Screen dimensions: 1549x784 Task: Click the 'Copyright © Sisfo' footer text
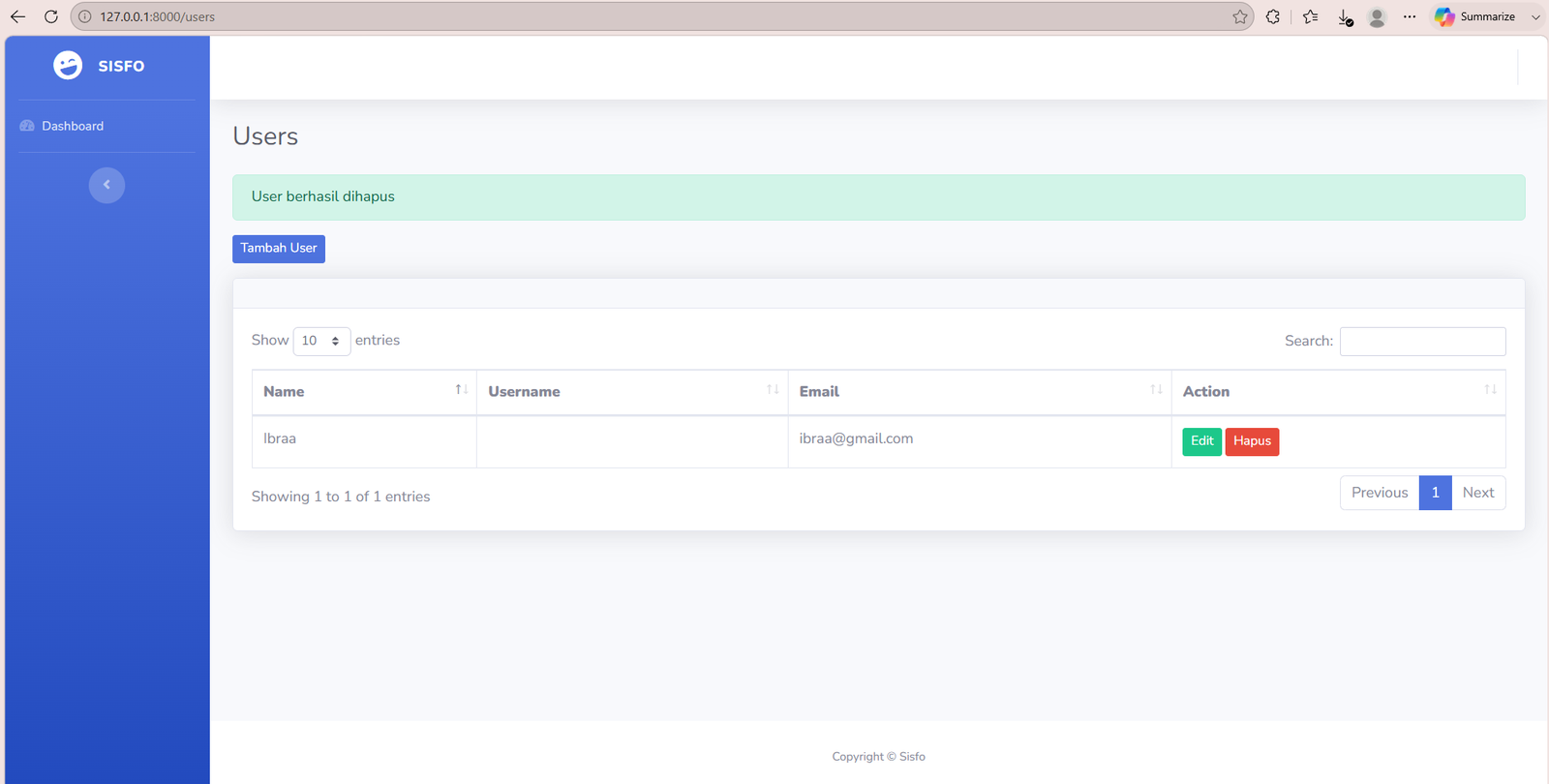coord(878,757)
